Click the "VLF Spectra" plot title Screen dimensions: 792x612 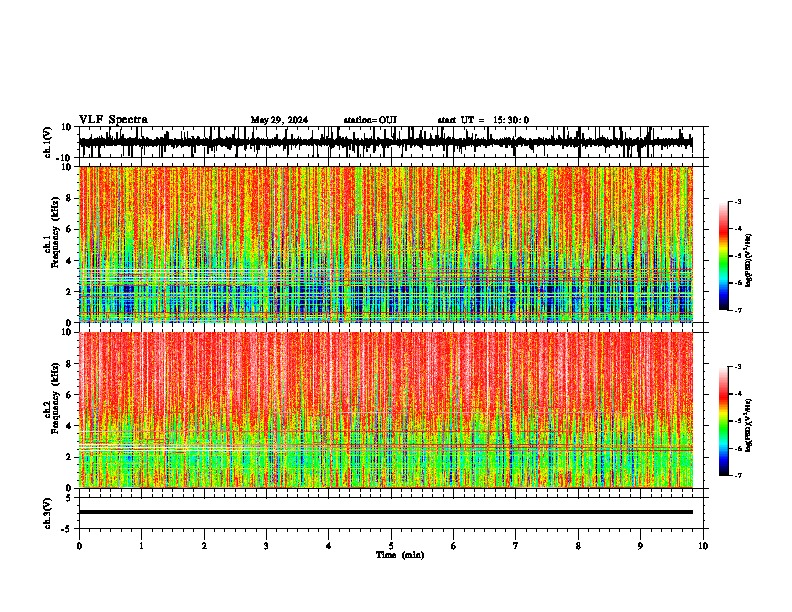pyautogui.click(x=113, y=120)
